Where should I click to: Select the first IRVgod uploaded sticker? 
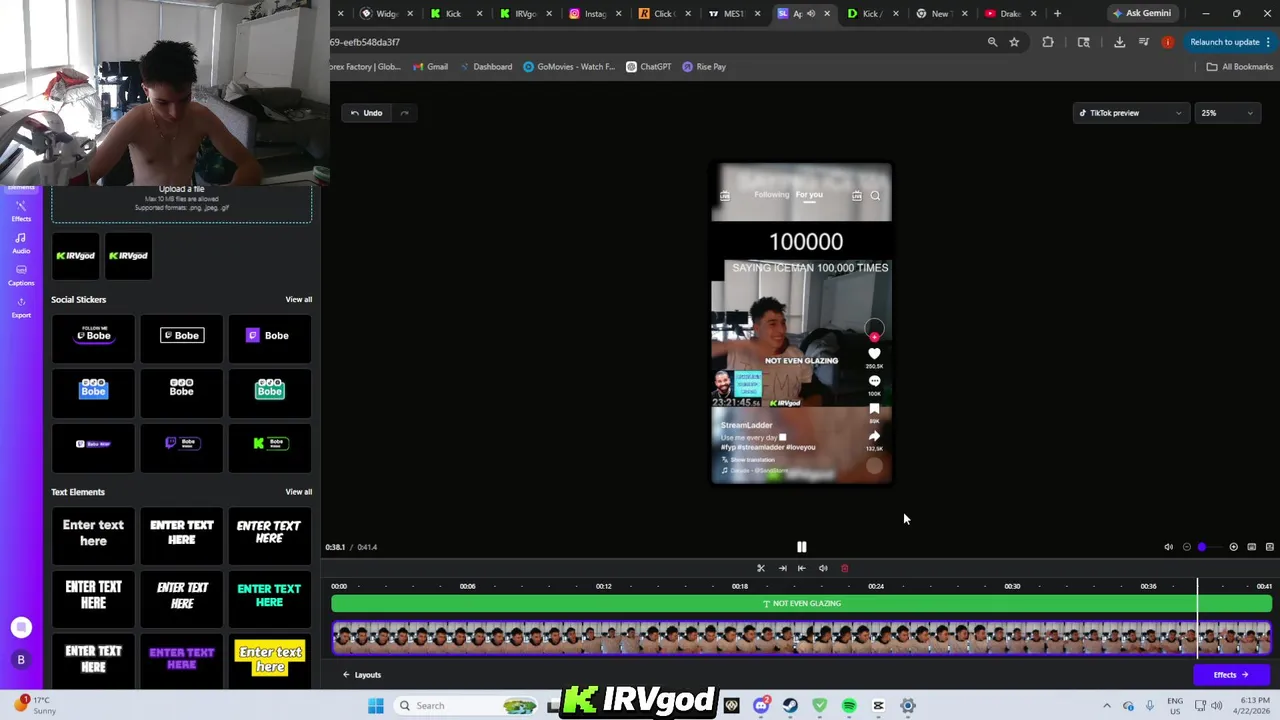(75, 256)
